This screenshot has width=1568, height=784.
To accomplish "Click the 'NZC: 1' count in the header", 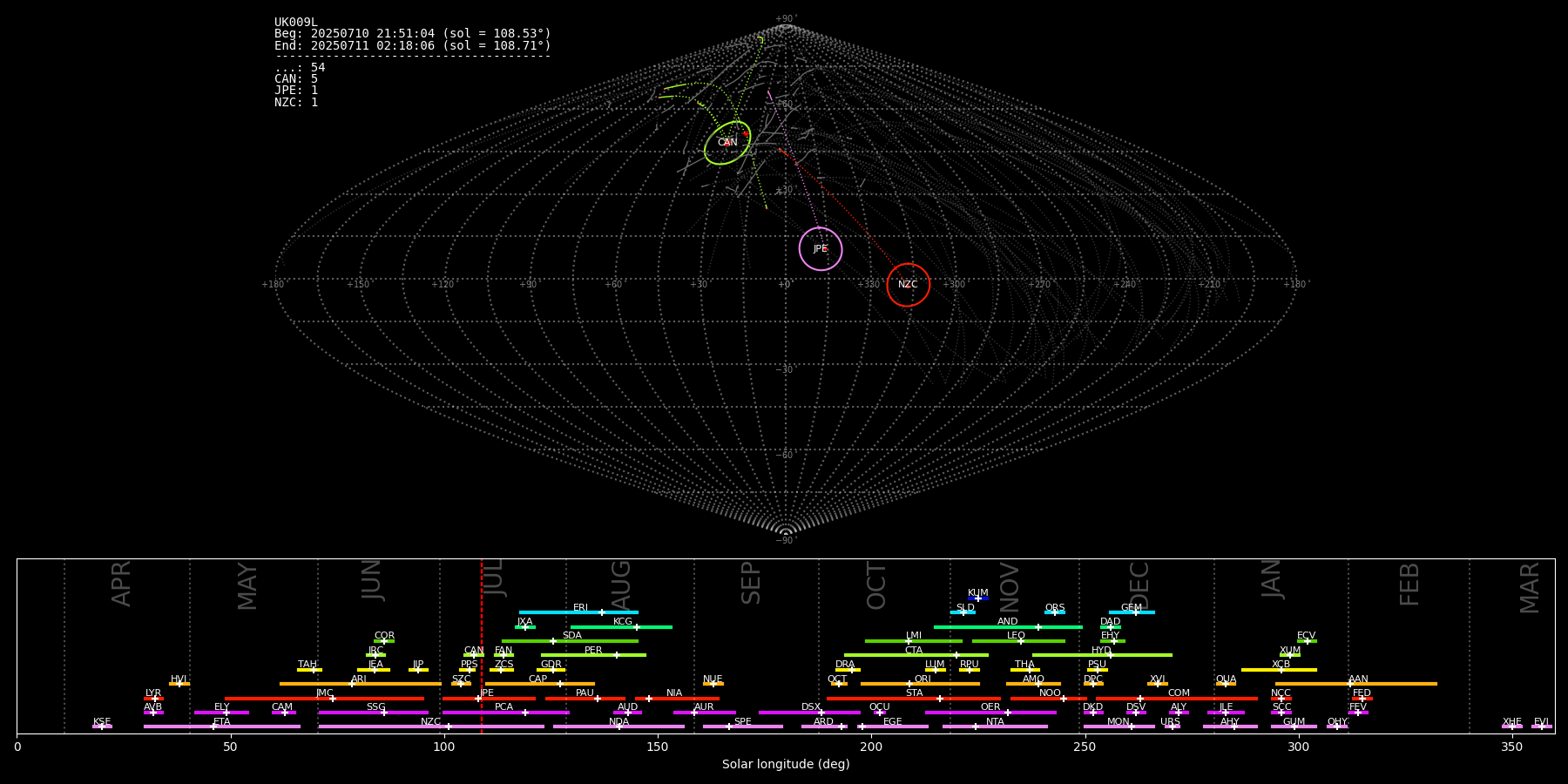I will pyautogui.click(x=296, y=102).
